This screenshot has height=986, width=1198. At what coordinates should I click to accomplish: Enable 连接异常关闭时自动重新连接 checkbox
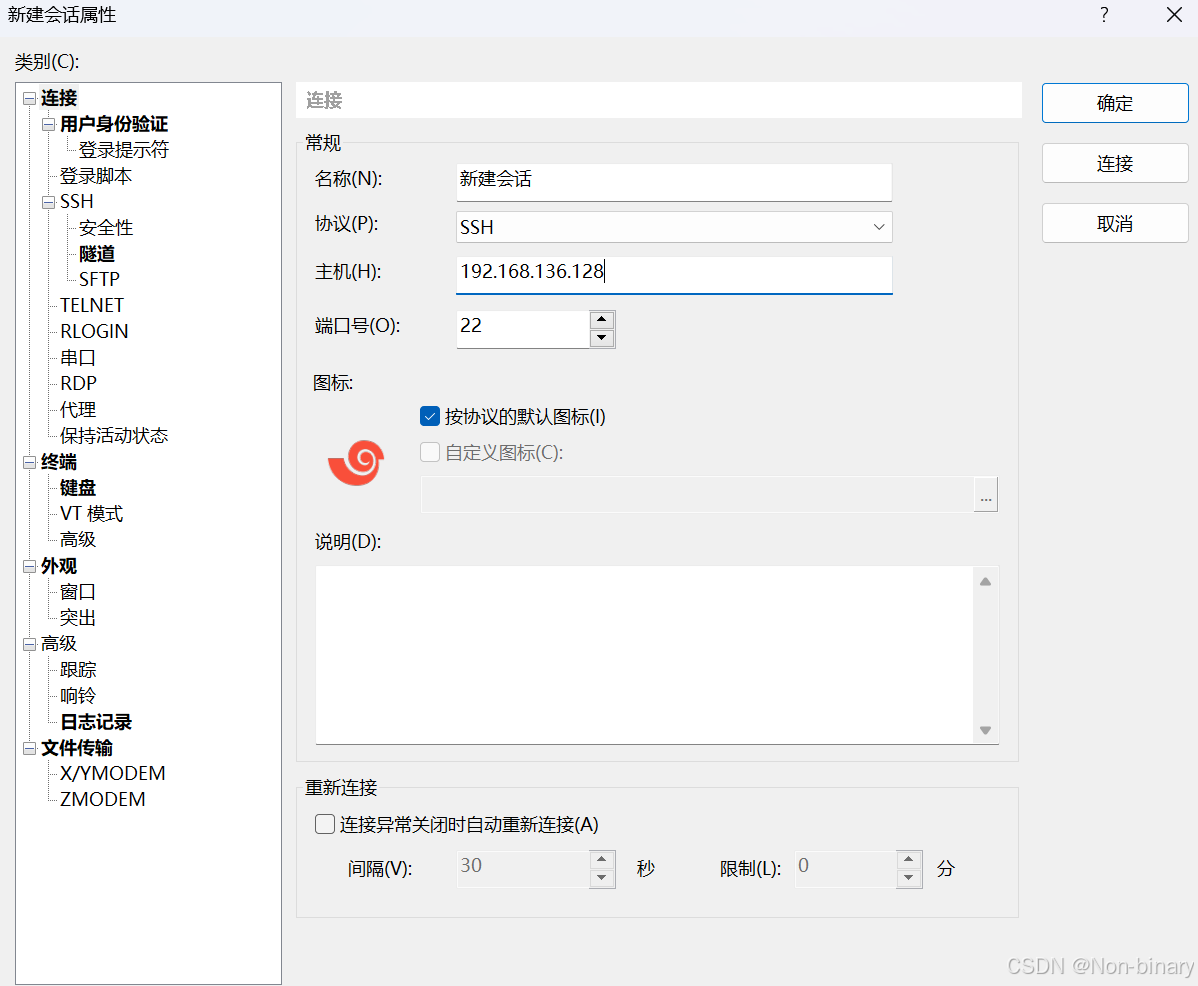tap(325, 824)
